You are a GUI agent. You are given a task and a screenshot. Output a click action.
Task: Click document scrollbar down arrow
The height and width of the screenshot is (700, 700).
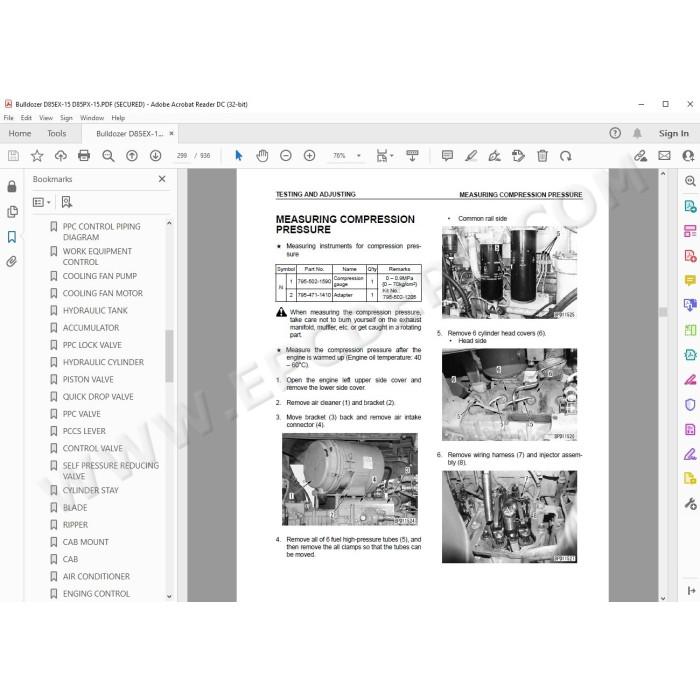point(663,598)
